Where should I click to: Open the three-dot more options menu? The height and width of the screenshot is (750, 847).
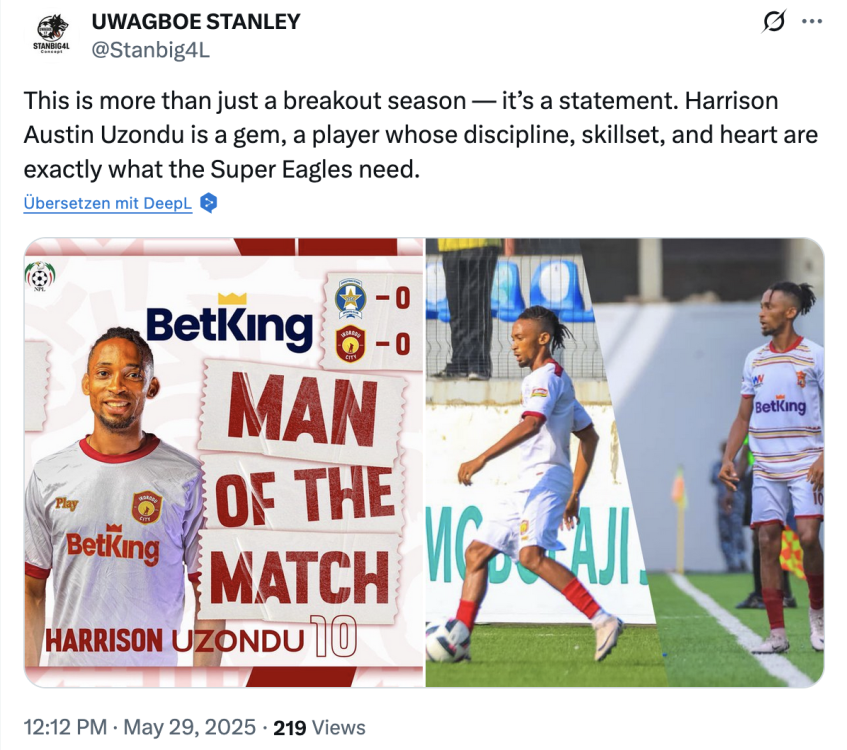[x=813, y=21]
